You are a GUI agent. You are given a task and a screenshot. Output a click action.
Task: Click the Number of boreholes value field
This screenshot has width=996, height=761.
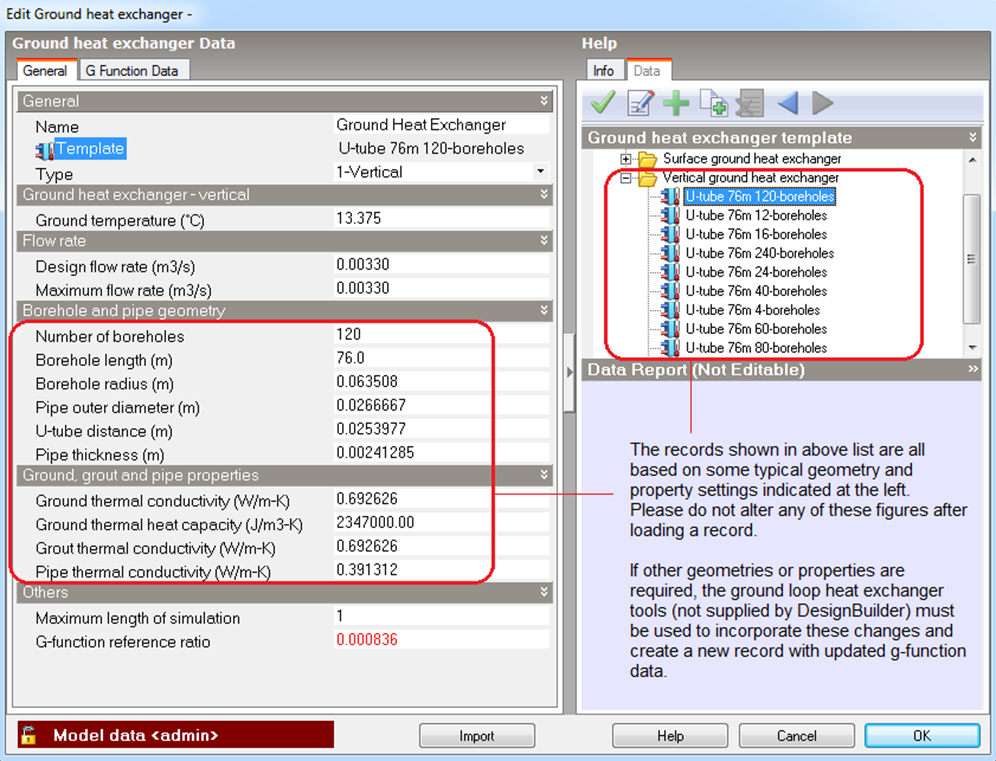(440, 335)
